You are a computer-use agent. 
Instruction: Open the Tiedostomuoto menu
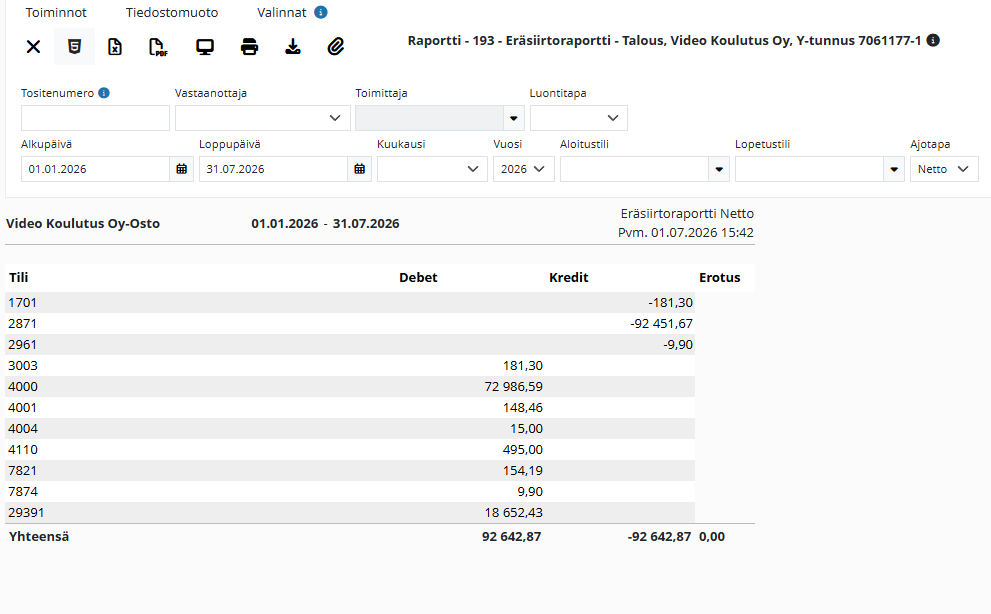pyautogui.click(x=172, y=13)
